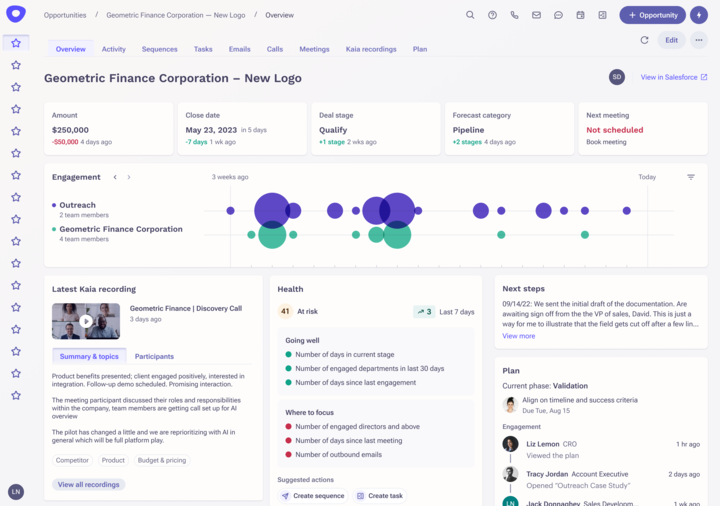Click the Edit button
Image resolution: width=720 pixels, height=506 pixels.
pyautogui.click(x=671, y=40)
